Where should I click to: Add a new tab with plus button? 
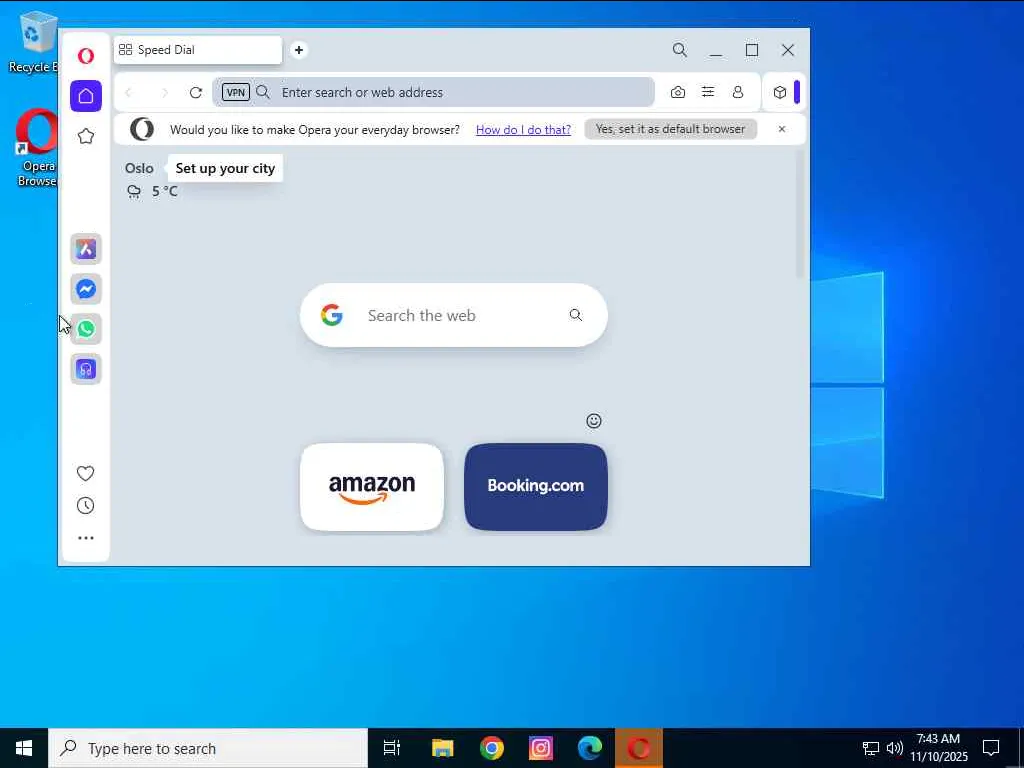click(x=298, y=50)
